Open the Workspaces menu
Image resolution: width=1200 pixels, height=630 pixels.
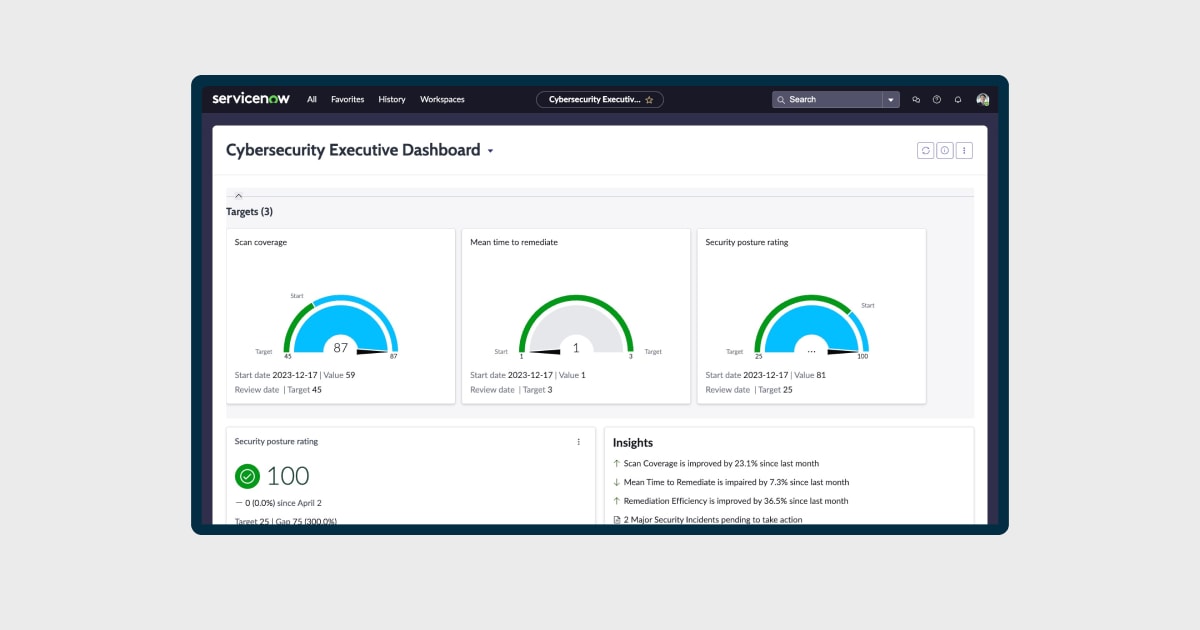[442, 100]
